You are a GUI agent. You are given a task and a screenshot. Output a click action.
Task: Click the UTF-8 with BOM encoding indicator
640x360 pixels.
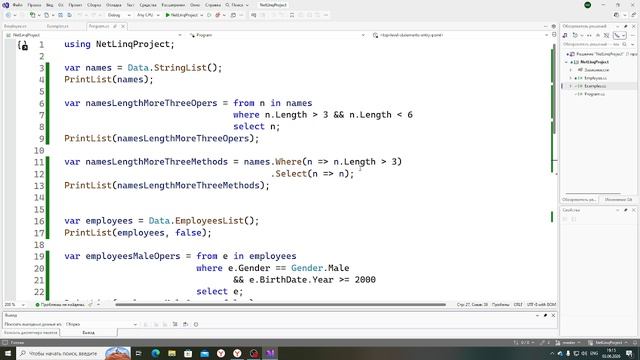tap(541, 304)
